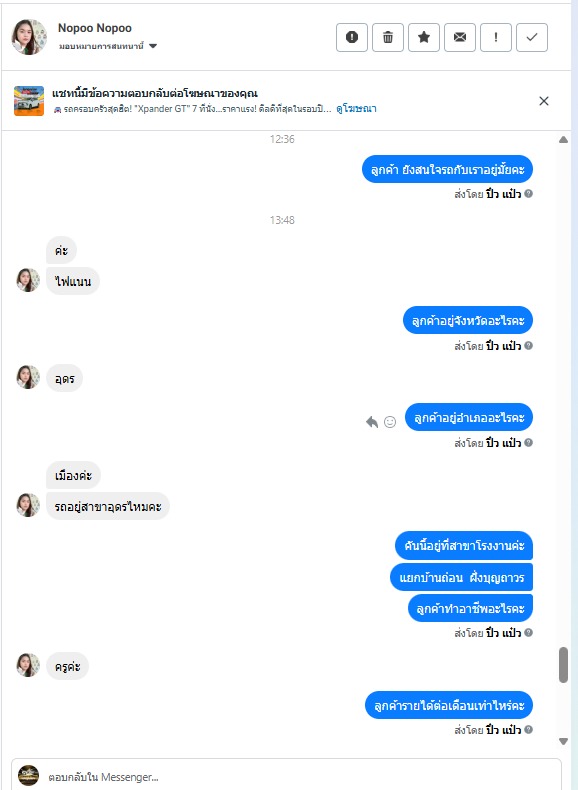Select the customer message รถอยู่สาขาอุดรไหมคะ
This screenshot has width=578, height=790.
(x=108, y=506)
